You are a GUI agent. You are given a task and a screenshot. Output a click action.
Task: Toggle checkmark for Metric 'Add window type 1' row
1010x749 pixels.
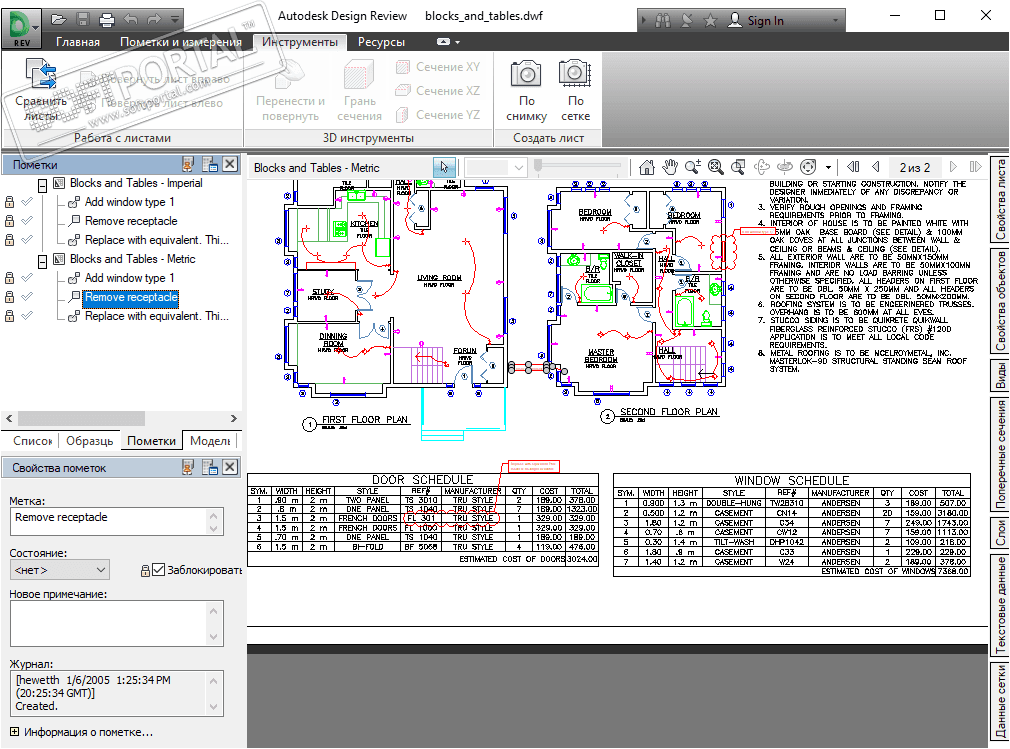[27, 278]
